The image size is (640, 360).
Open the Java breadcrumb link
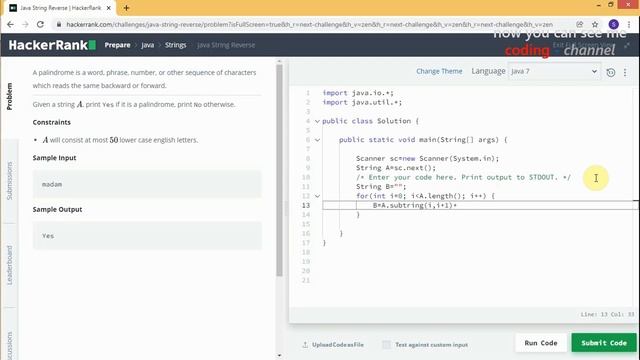tap(147, 45)
